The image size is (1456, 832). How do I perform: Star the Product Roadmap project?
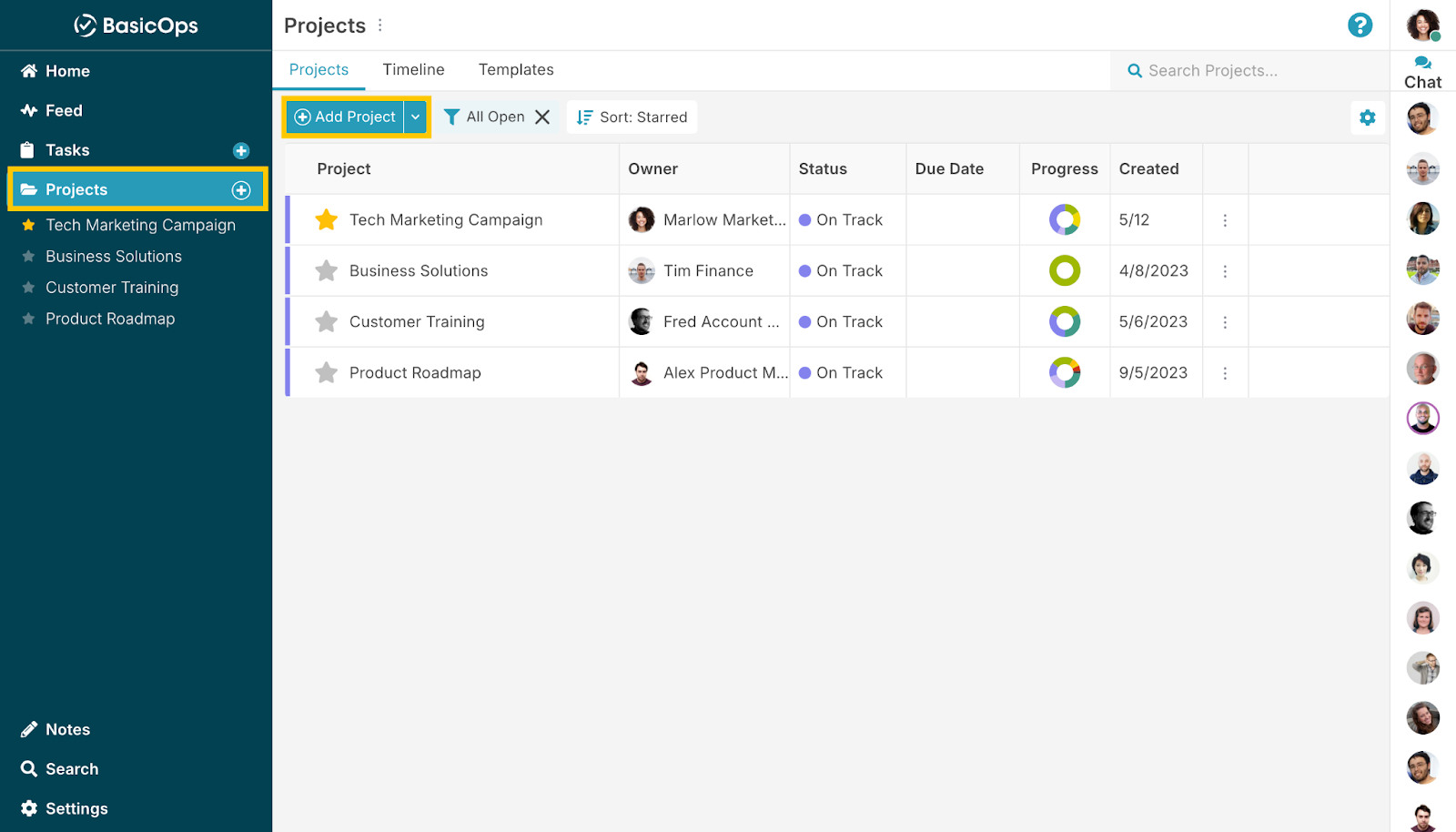[325, 371]
